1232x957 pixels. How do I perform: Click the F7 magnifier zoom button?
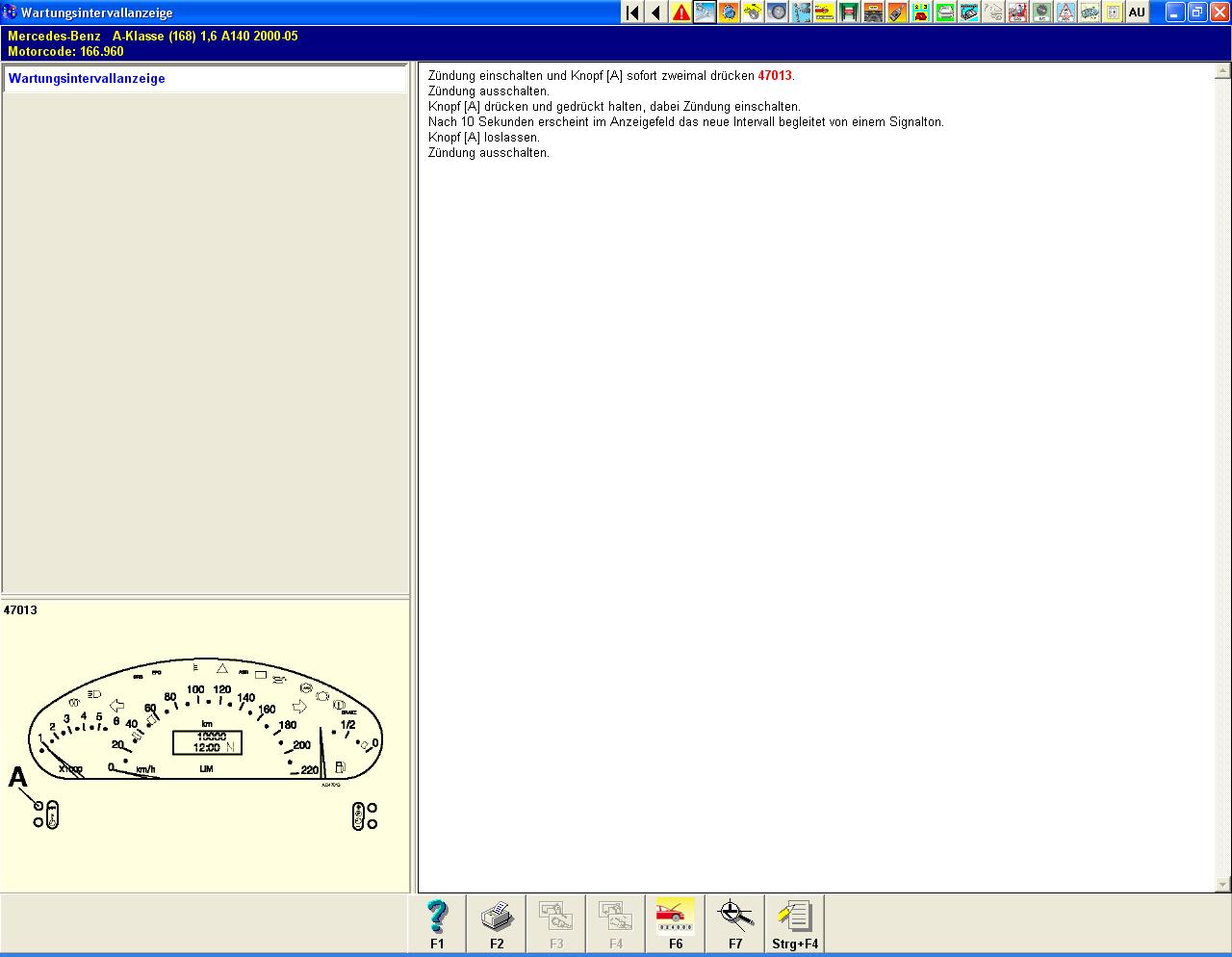735,923
